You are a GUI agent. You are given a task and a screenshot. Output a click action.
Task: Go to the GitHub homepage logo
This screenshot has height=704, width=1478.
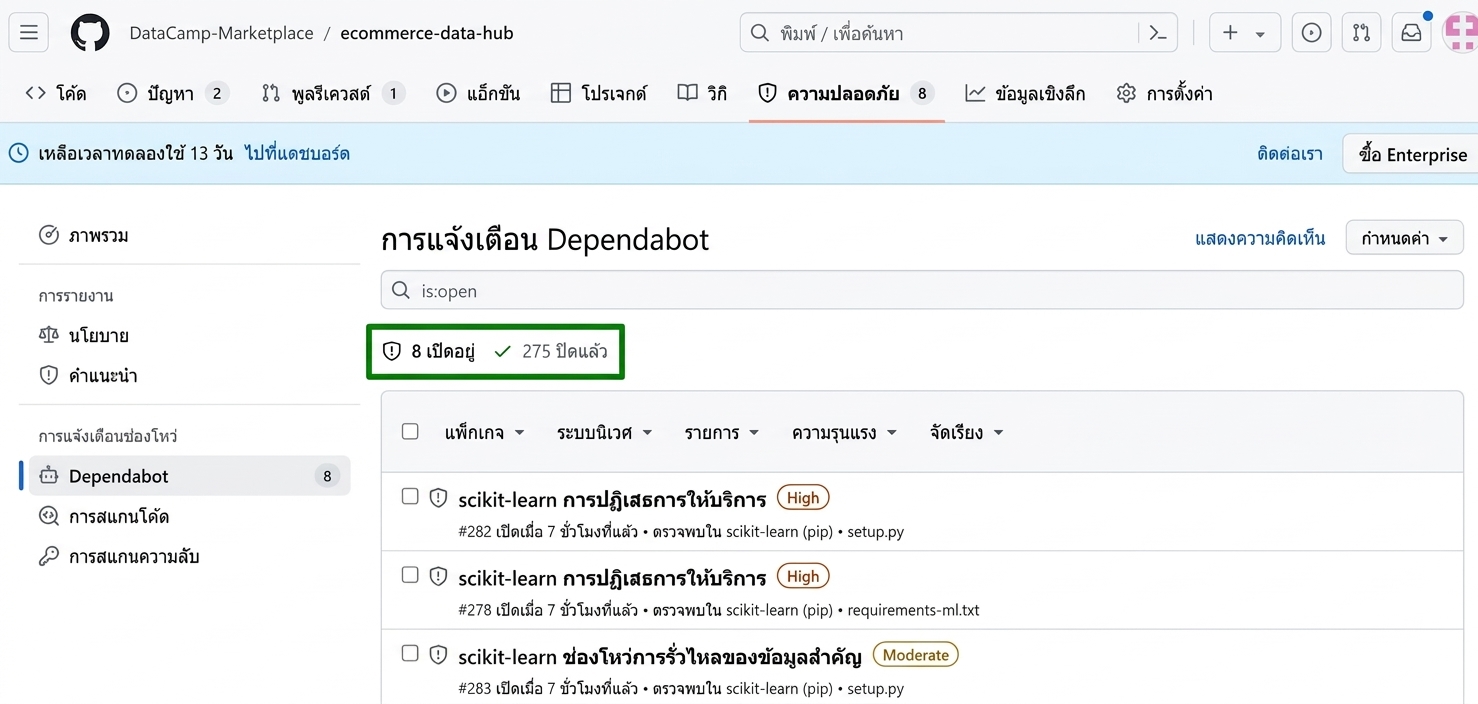click(x=90, y=33)
